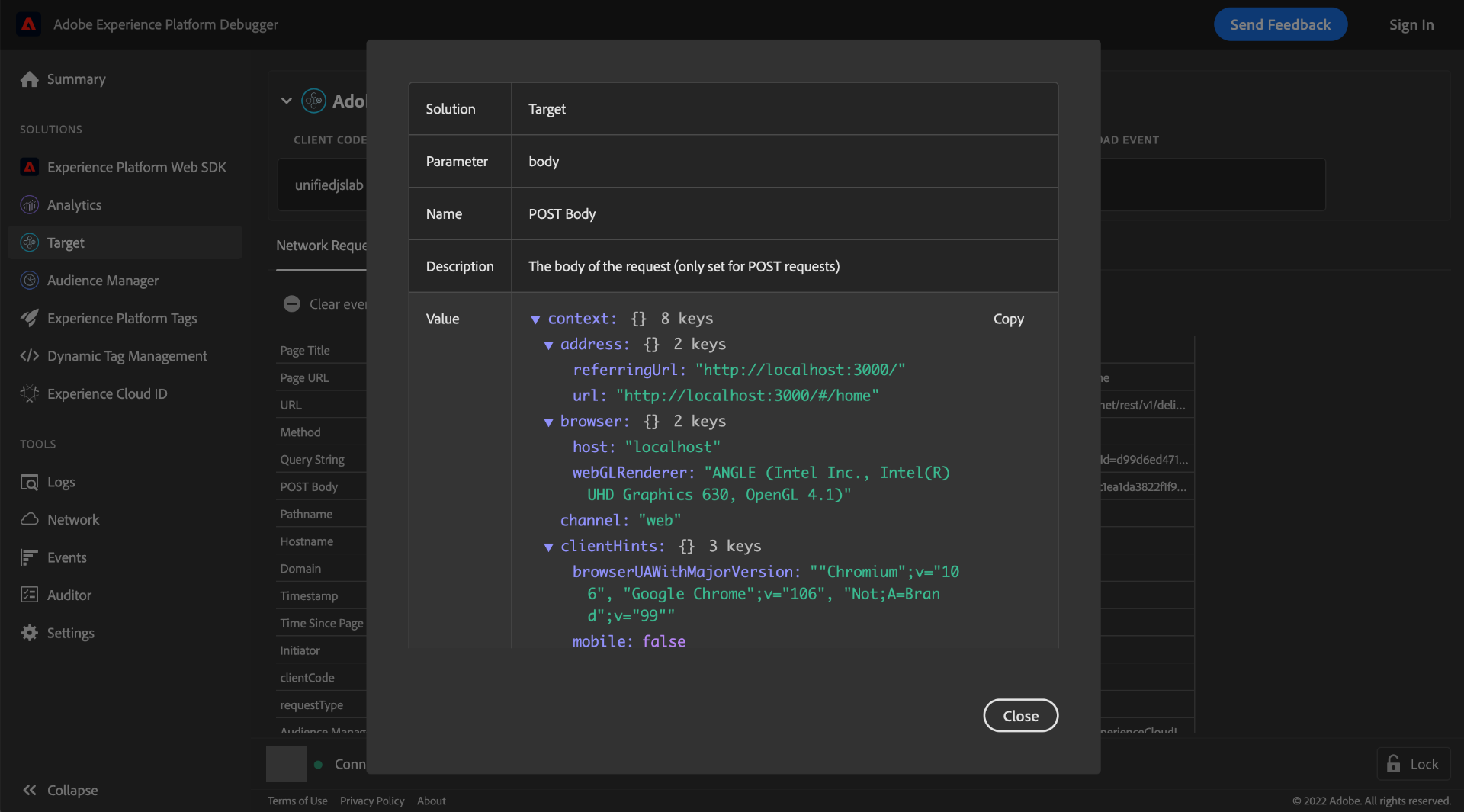
Task: Click the Experience Platform Tags rocket icon
Action: point(30,318)
